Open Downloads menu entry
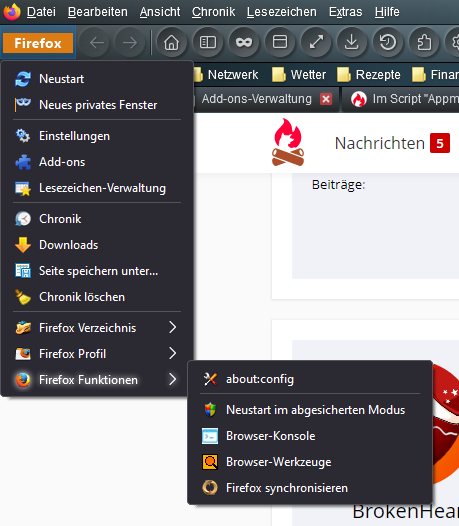 pyautogui.click(x=97, y=245)
